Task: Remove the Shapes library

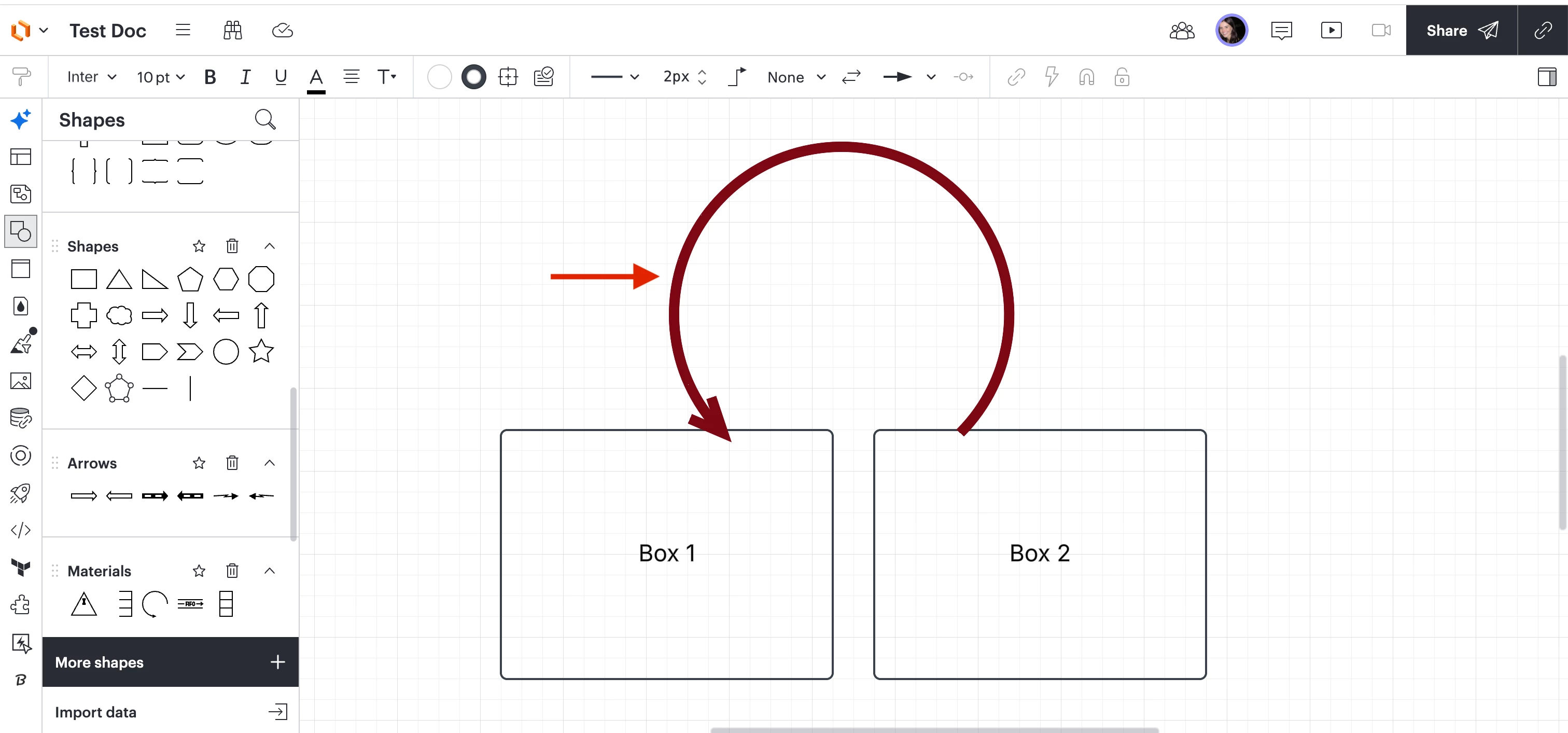Action: pos(232,246)
